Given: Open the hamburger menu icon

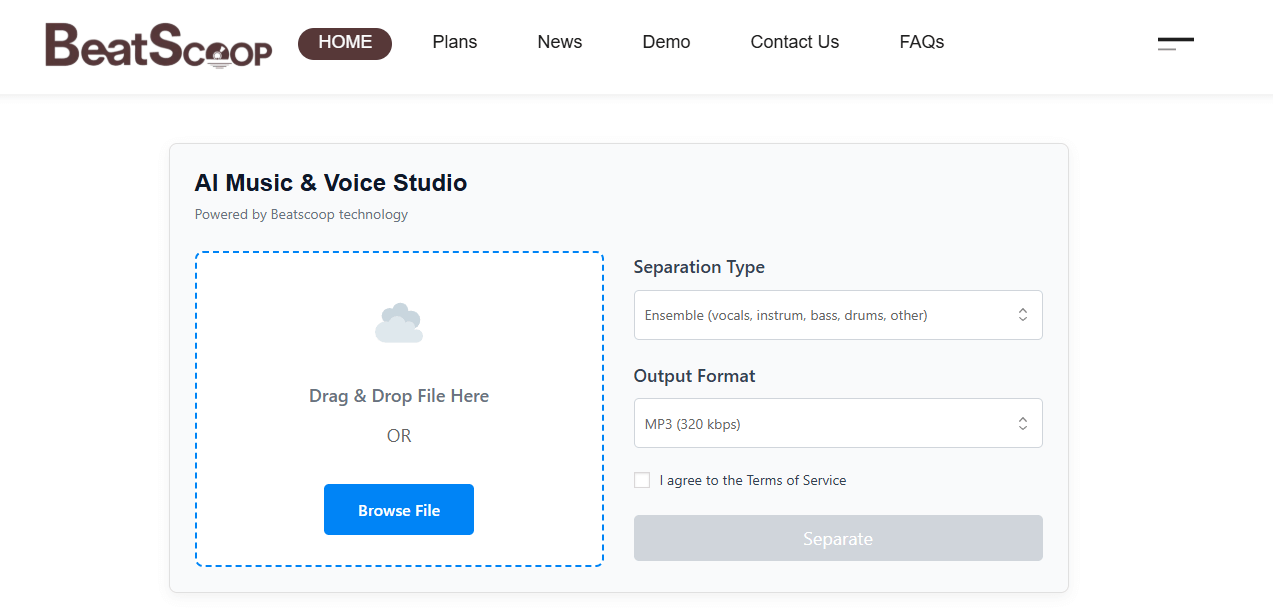Looking at the screenshot, I should 1175,43.
